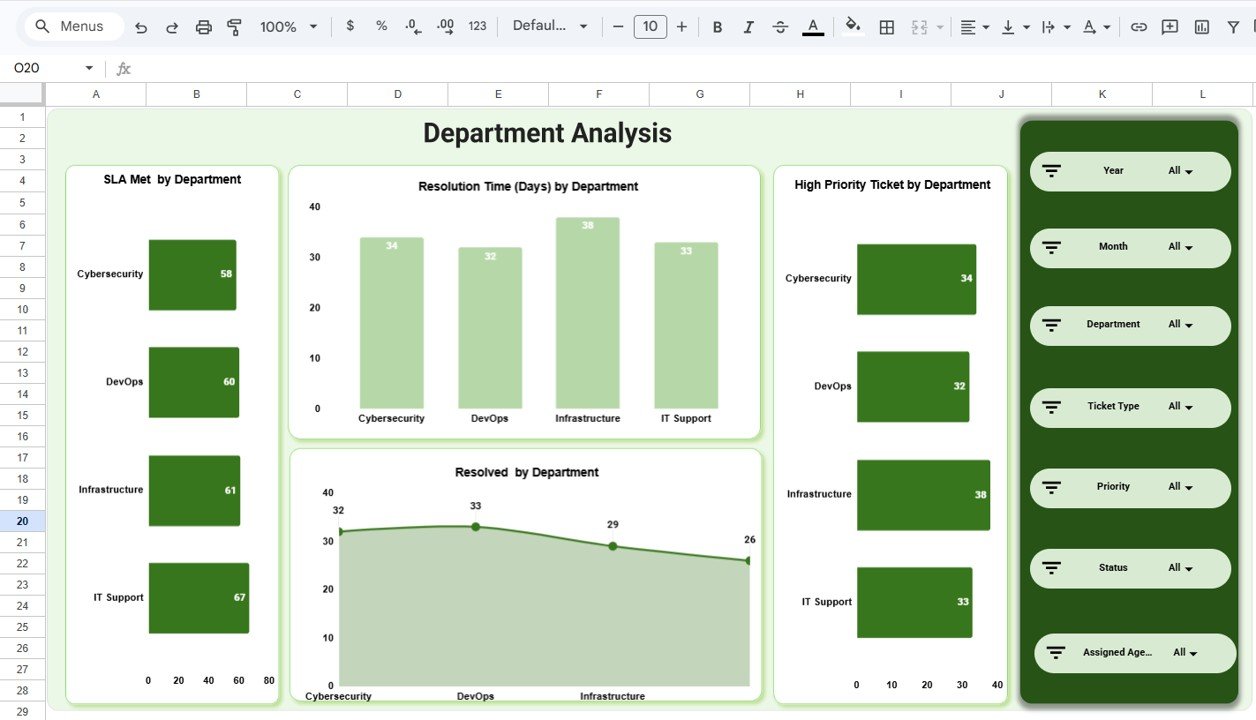1256x720 pixels.
Task: Insert a comment
Action: pyautogui.click(x=1169, y=27)
